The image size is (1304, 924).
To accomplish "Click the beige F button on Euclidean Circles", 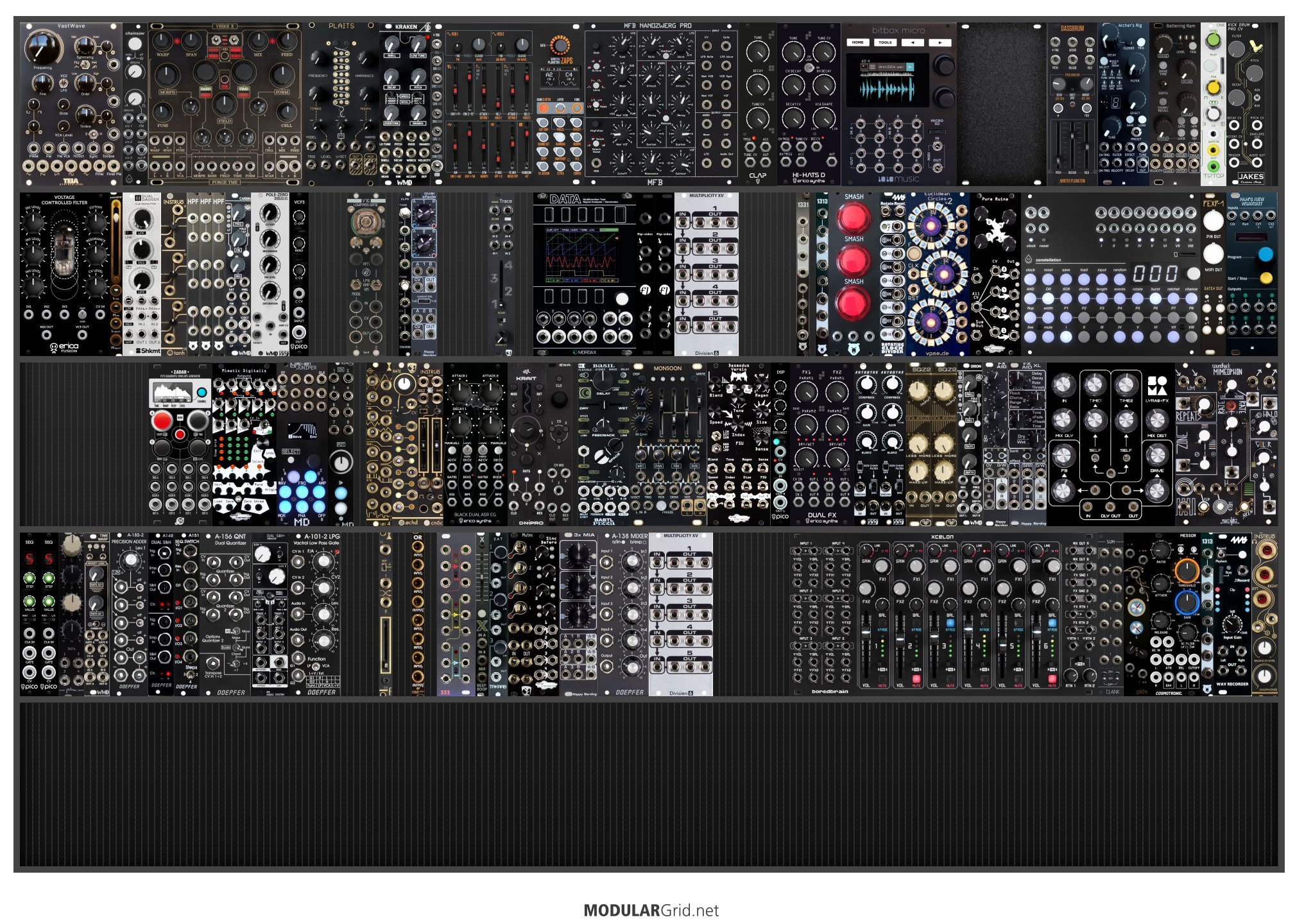I will (x=914, y=254).
